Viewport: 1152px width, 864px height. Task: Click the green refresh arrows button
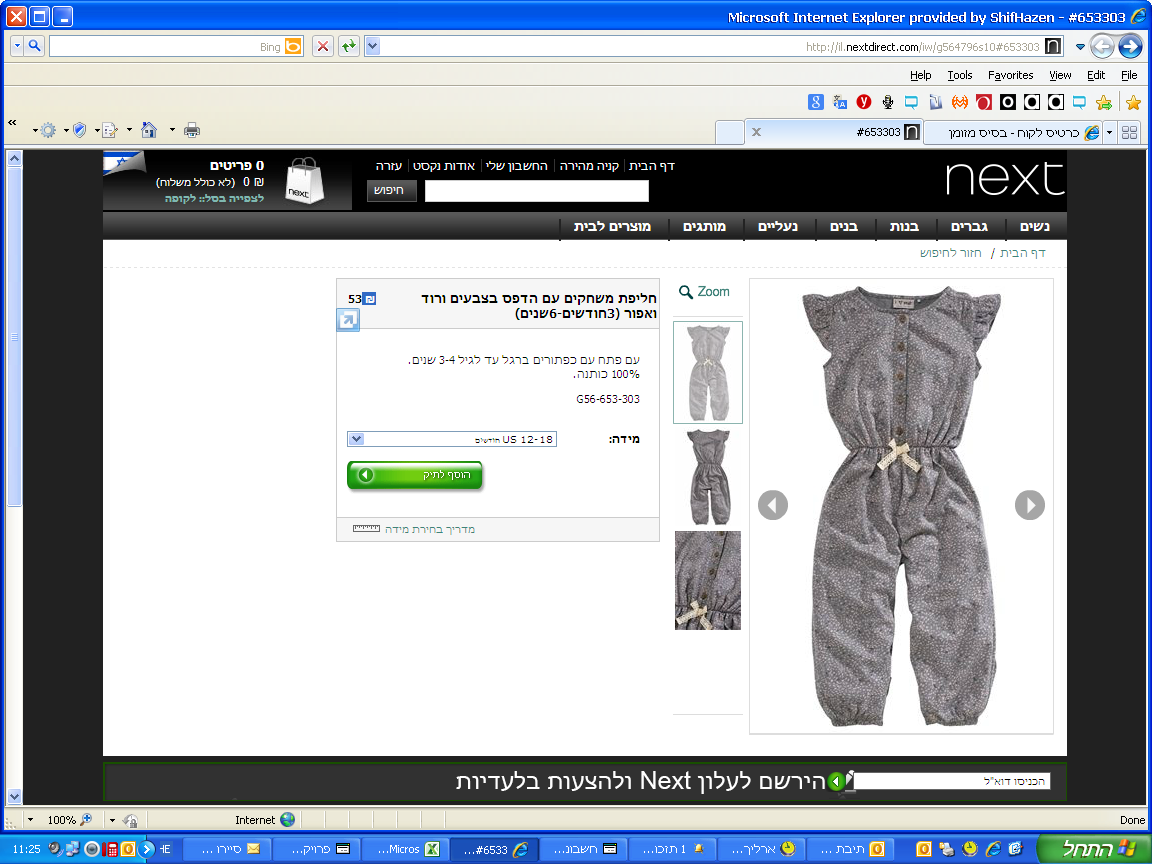[348, 46]
